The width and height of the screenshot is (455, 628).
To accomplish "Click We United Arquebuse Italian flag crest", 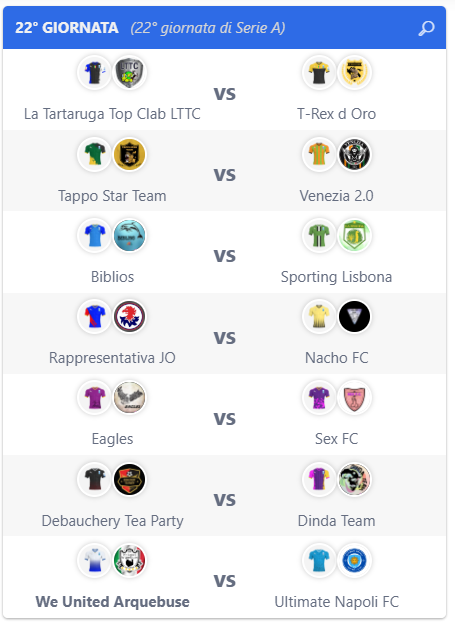I will 129,560.
